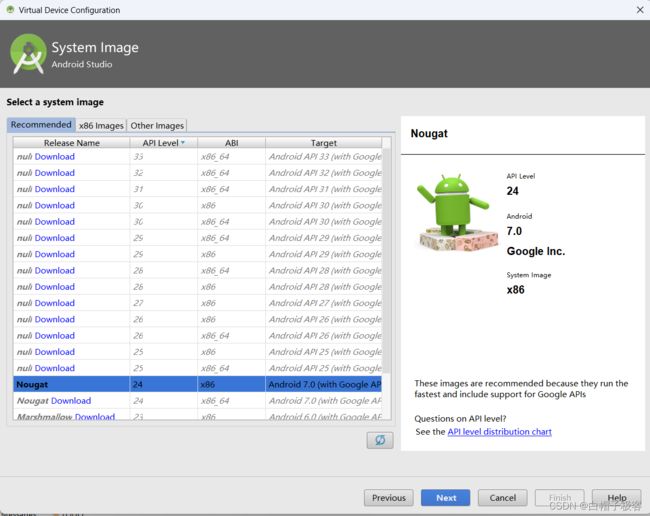The width and height of the screenshot is (650, 516).
Task: Click the Target column header
Action: click(x=323, y=143)
